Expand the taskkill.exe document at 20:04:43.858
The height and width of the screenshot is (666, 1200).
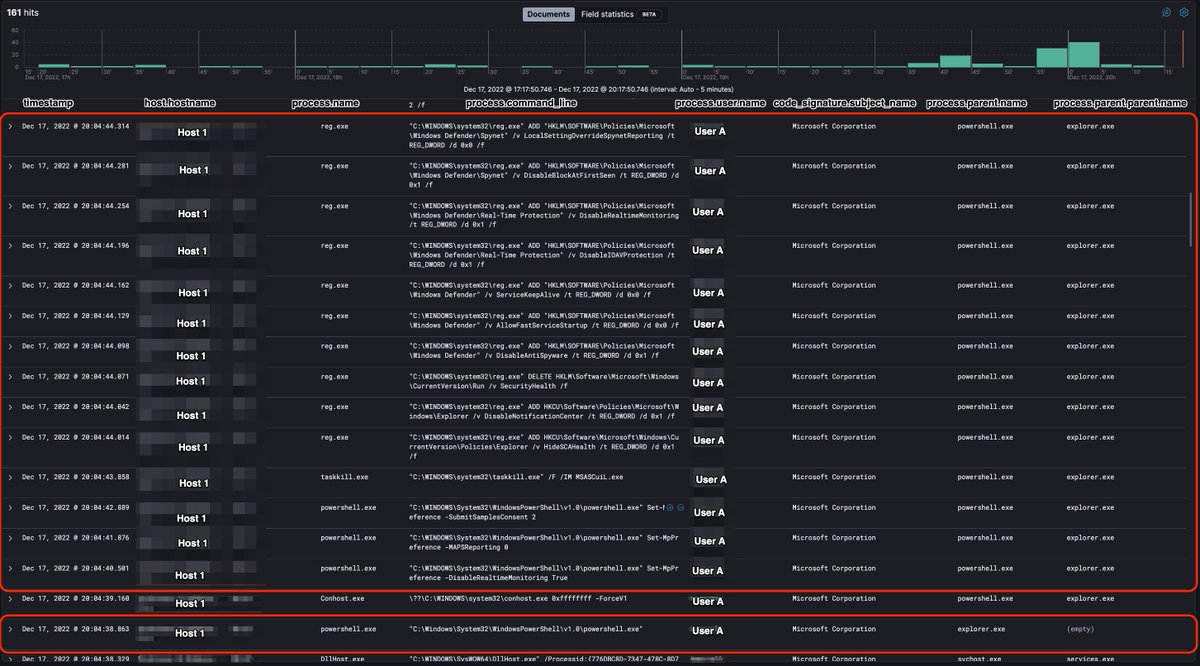tap(10, 476)
